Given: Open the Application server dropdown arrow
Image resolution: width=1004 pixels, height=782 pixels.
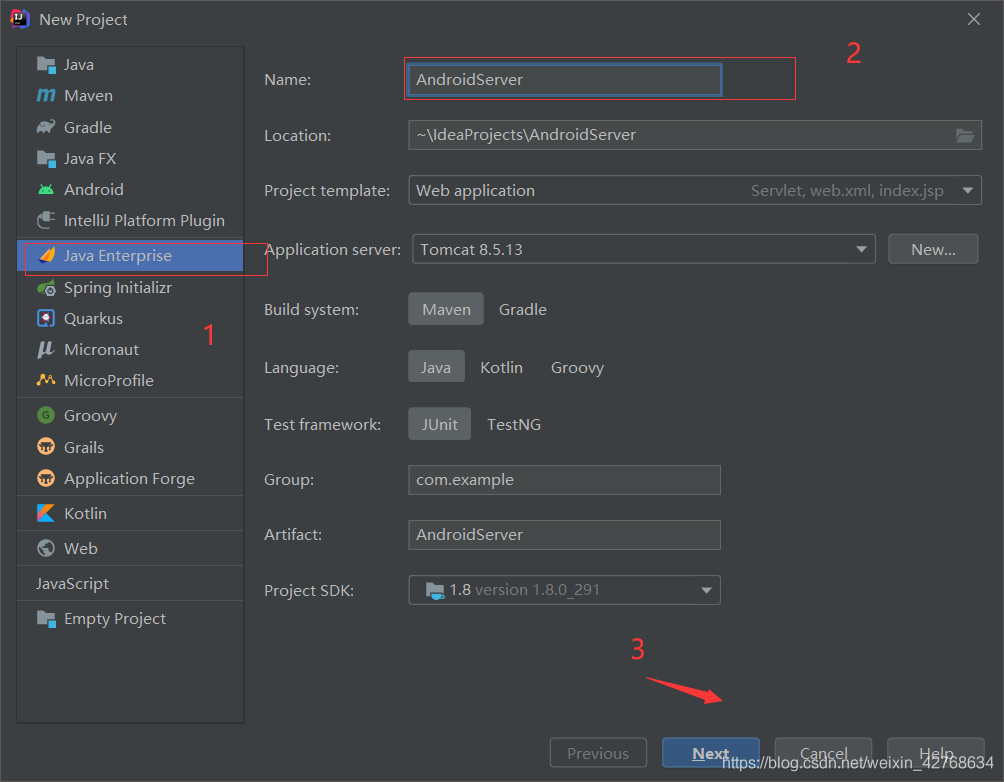Looking at the screenshot, I should [861, 249].
